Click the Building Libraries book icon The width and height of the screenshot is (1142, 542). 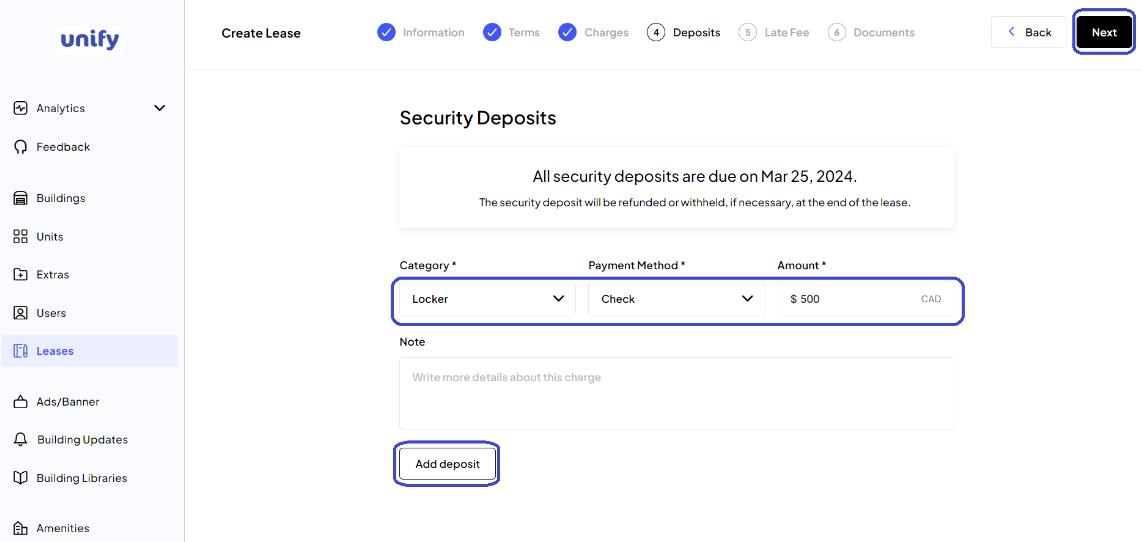20,478
